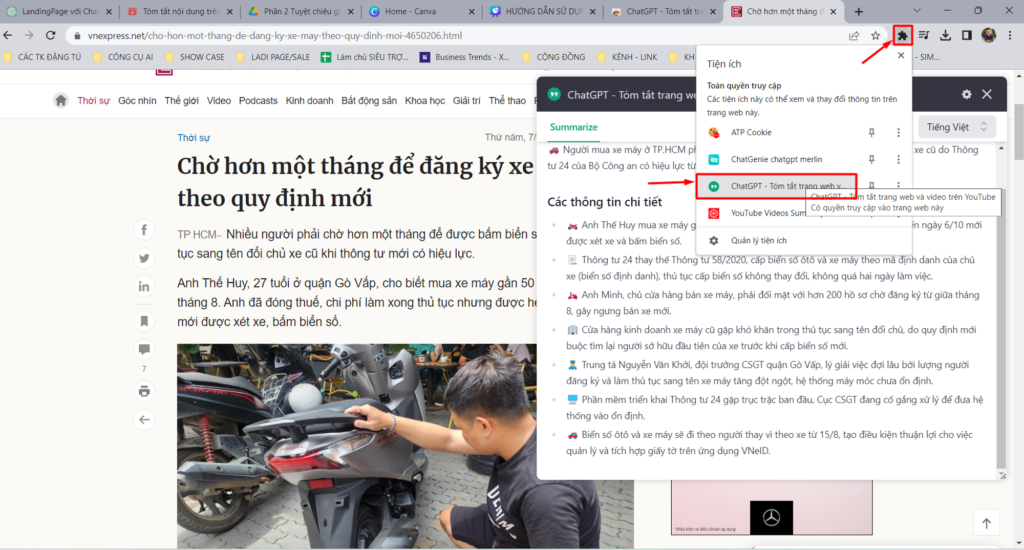Toggle Chrome side panel button
The image size is (1024, 550).
pyautogui.click(x=967, y=36)
